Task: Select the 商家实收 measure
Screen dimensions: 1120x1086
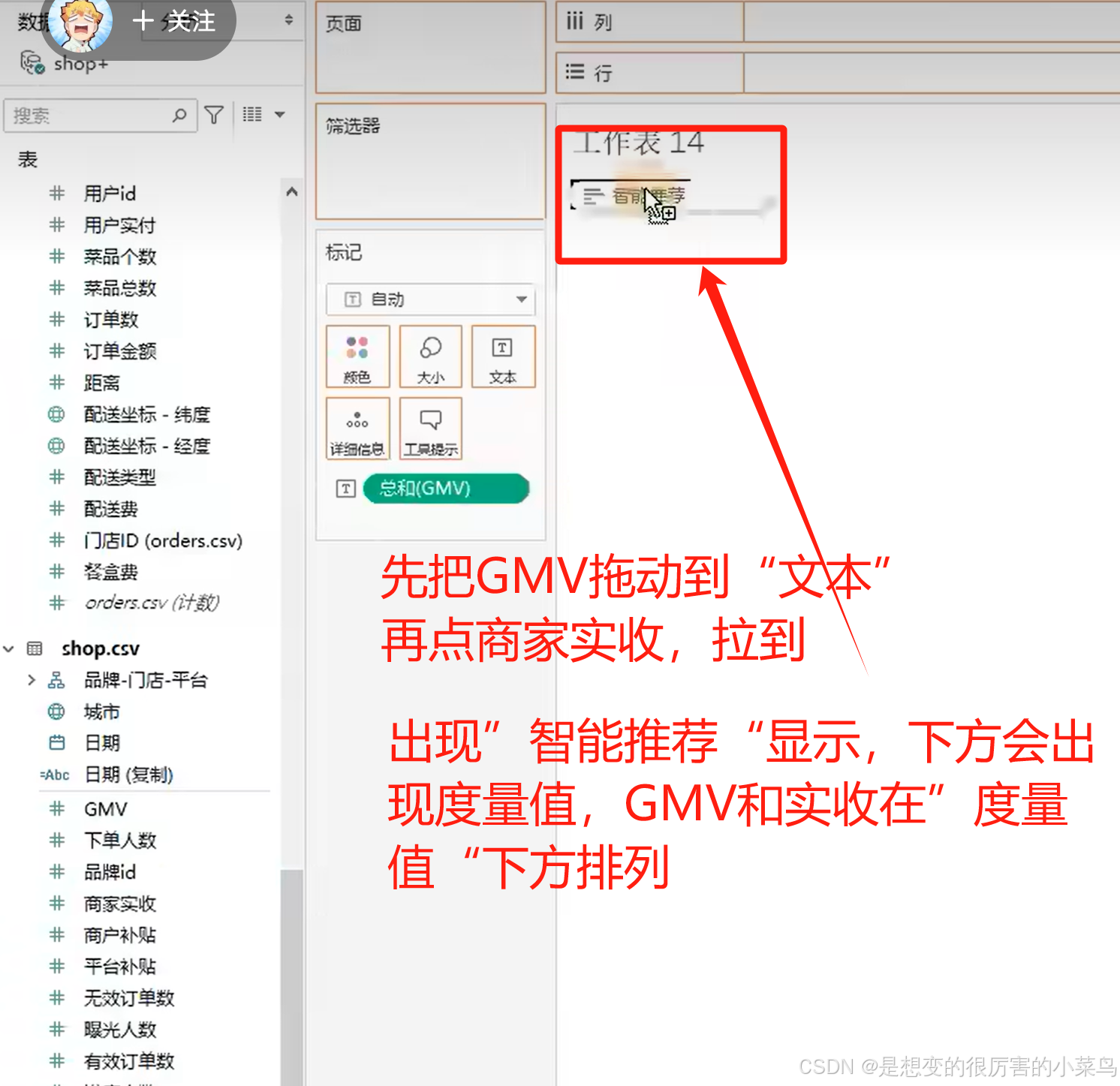Action: [119, 904]
